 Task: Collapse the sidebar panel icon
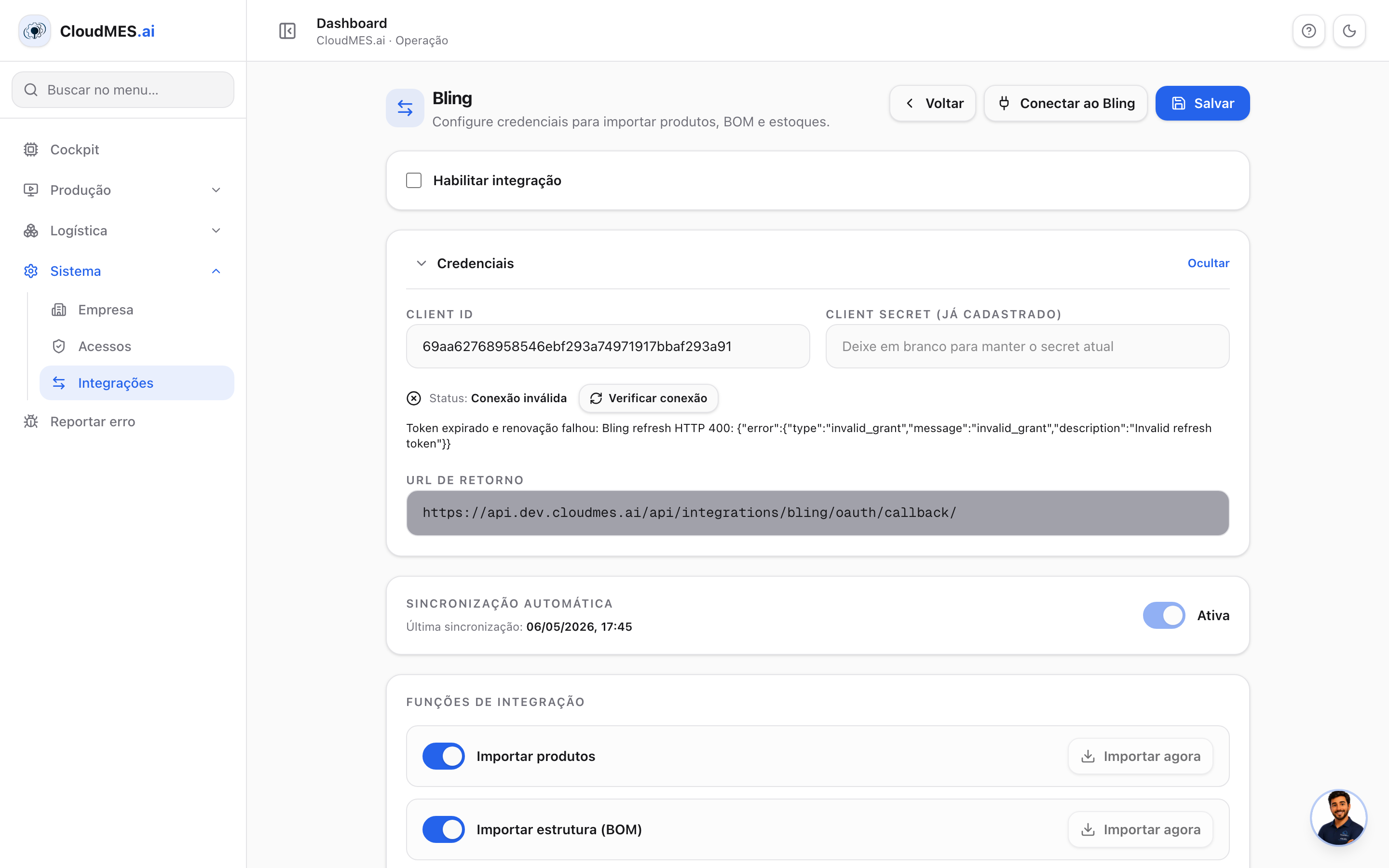(287, 30)
